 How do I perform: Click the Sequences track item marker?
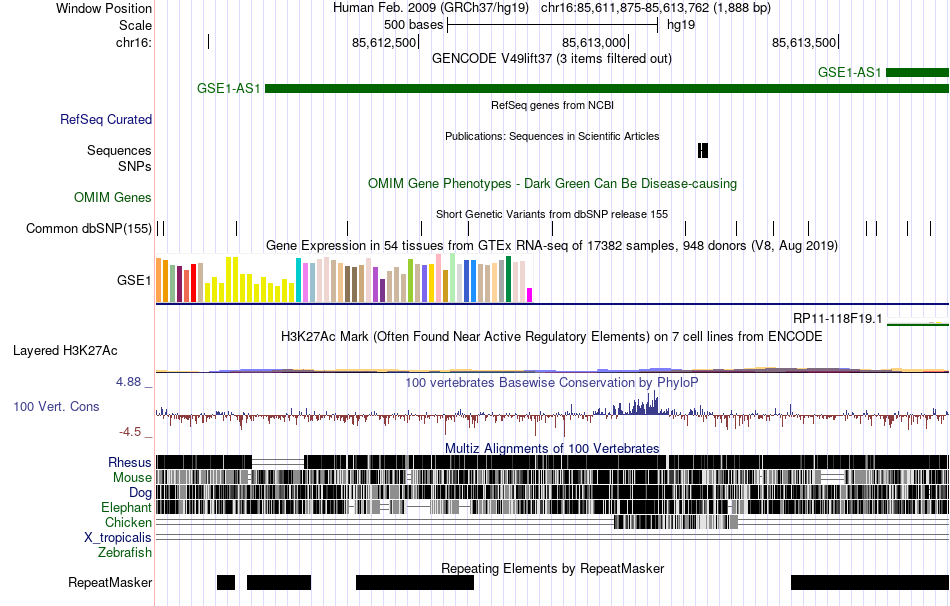point(703,150)
